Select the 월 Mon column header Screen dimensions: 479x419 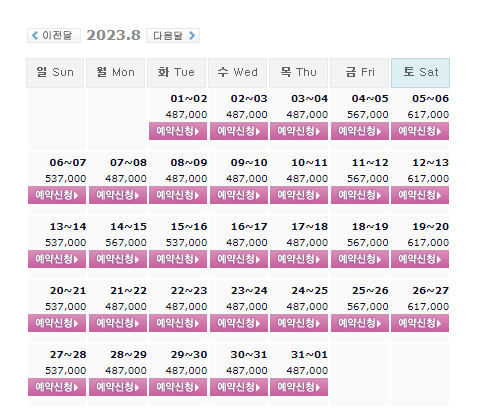116,73
